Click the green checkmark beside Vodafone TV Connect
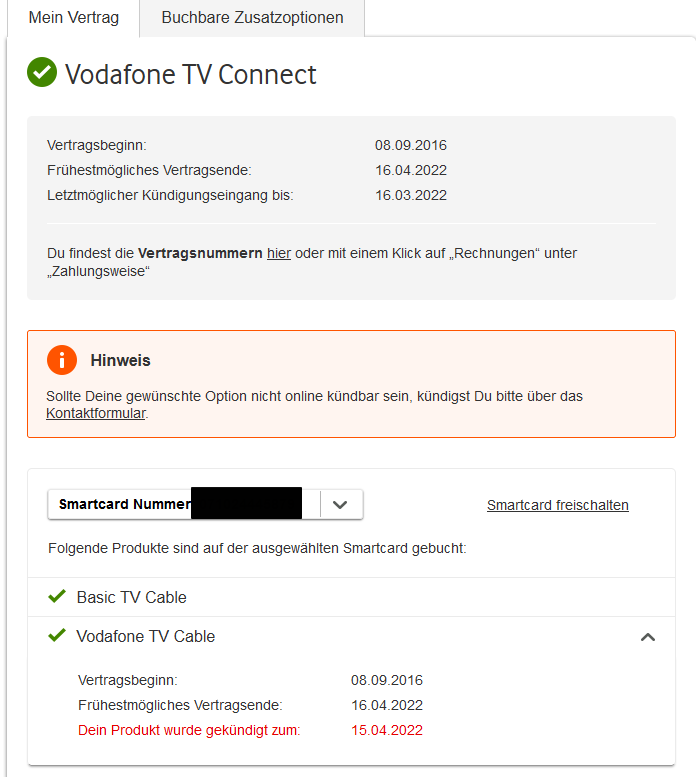This screenshot has height=777, width=696. 42,73
